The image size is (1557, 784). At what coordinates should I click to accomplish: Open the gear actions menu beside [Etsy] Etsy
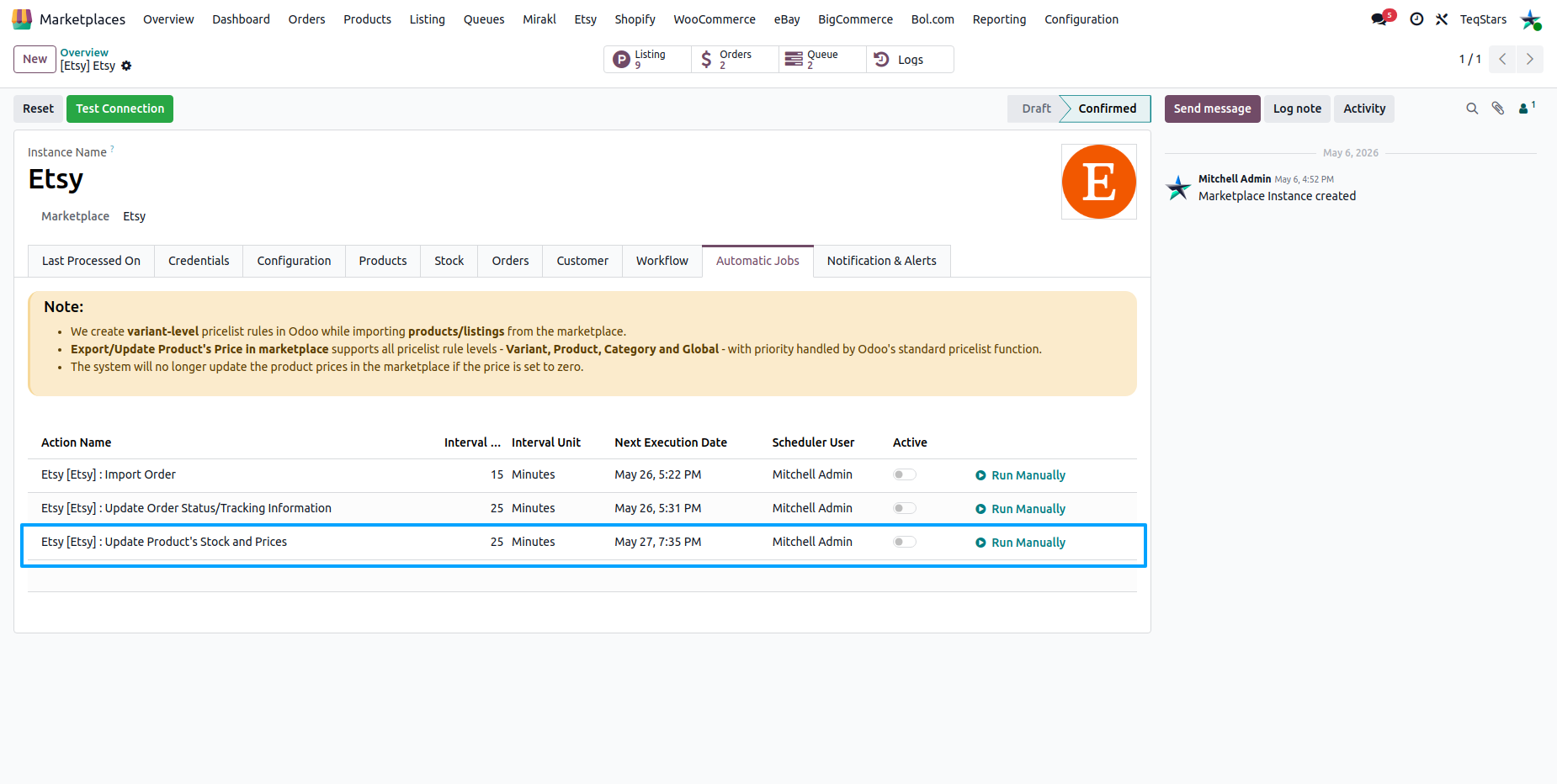(x=126, y=66)
